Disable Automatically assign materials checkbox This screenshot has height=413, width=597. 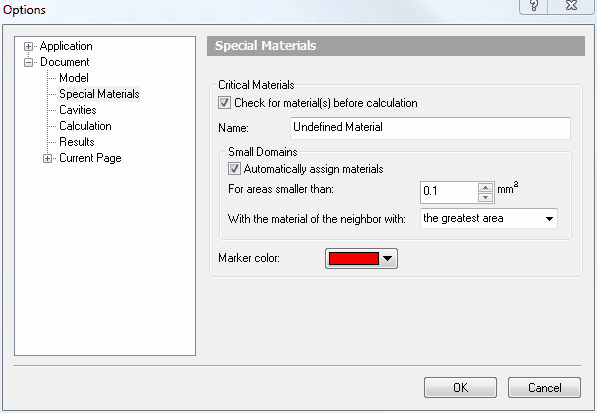click(234, 169)
